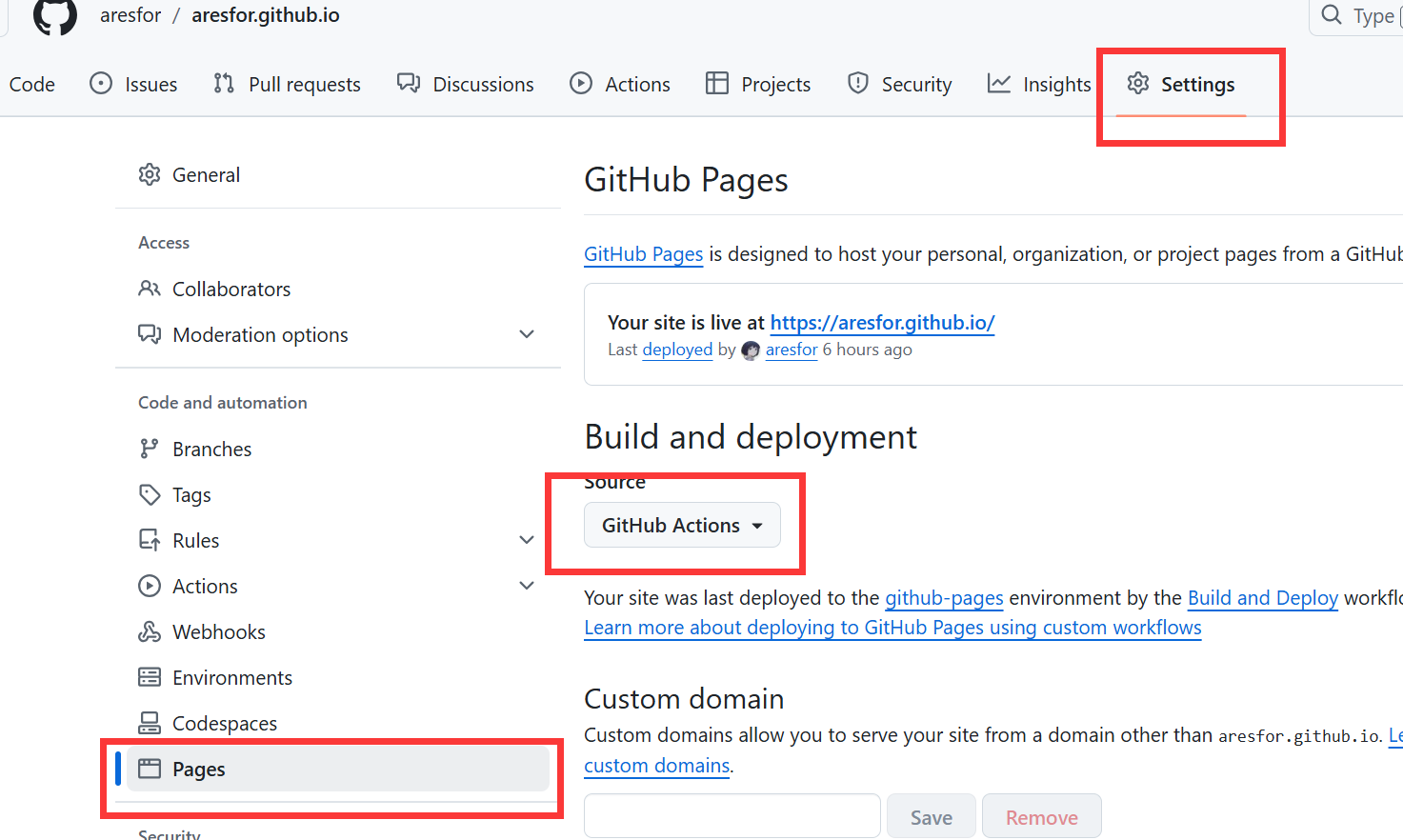This screenshot has width=1403, height=840.
Task: Open the custom domains link
Action: click(x=656, y=766)
